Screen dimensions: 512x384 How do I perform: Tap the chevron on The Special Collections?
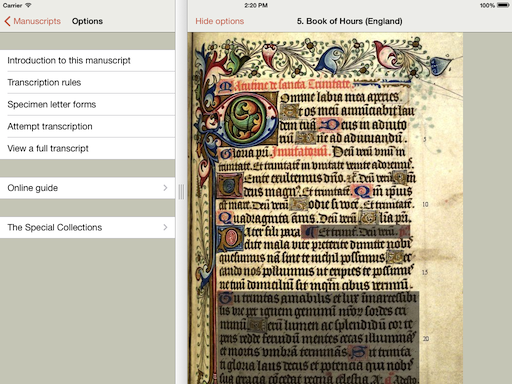(x=165, y=227)
